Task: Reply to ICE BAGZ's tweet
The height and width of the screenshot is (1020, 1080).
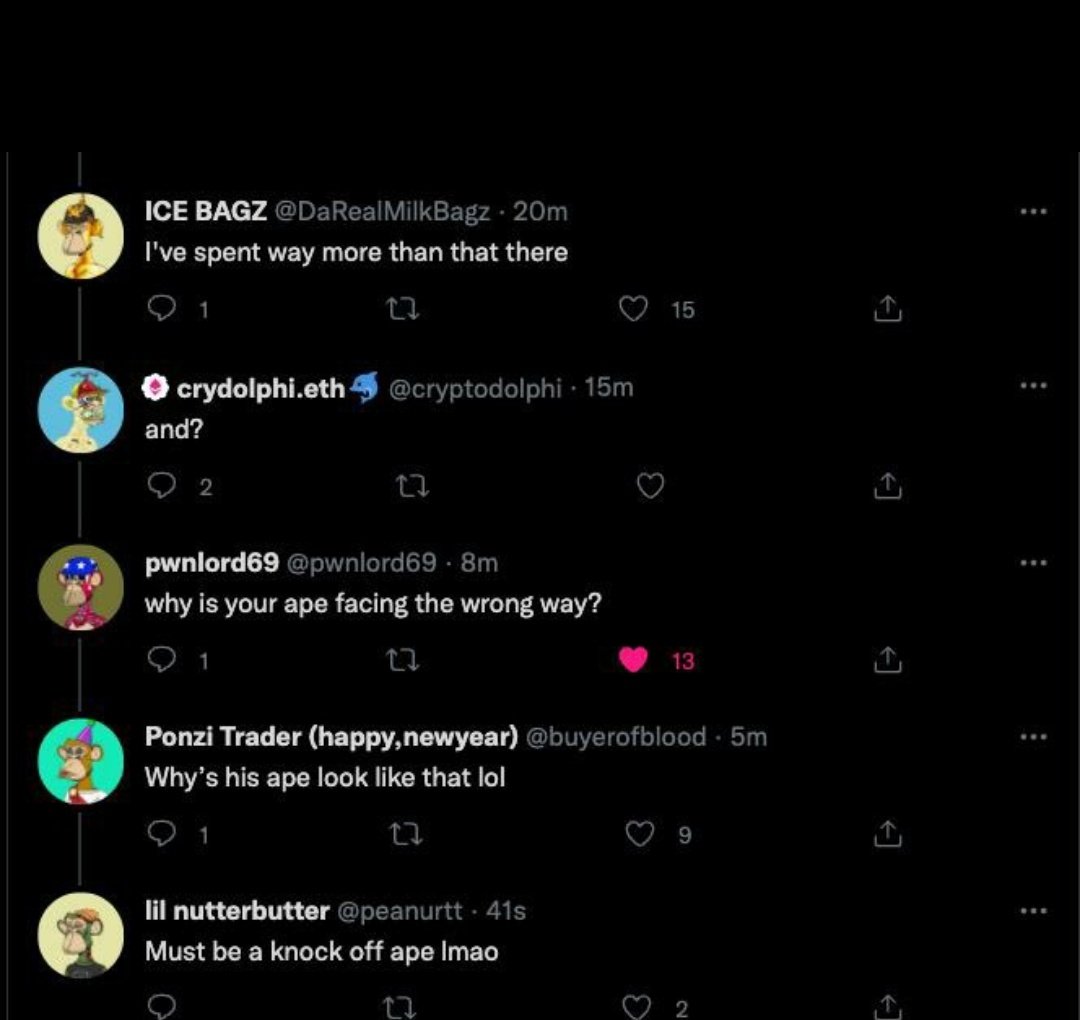Action: [161, 311]
